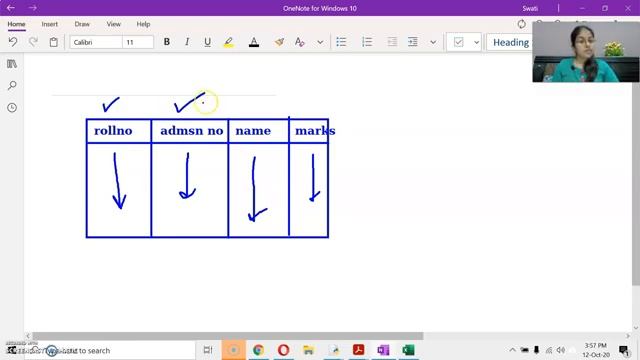Open the Search magnifier in sidebar

click(12, 85)
